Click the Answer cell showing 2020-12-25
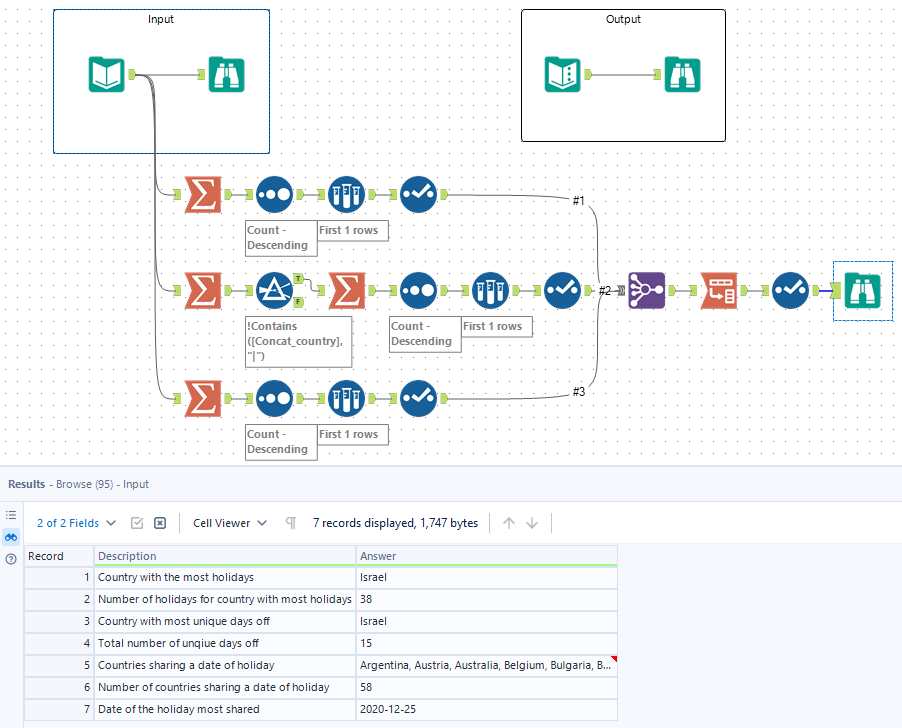902x728 pixels. (487, 709)
